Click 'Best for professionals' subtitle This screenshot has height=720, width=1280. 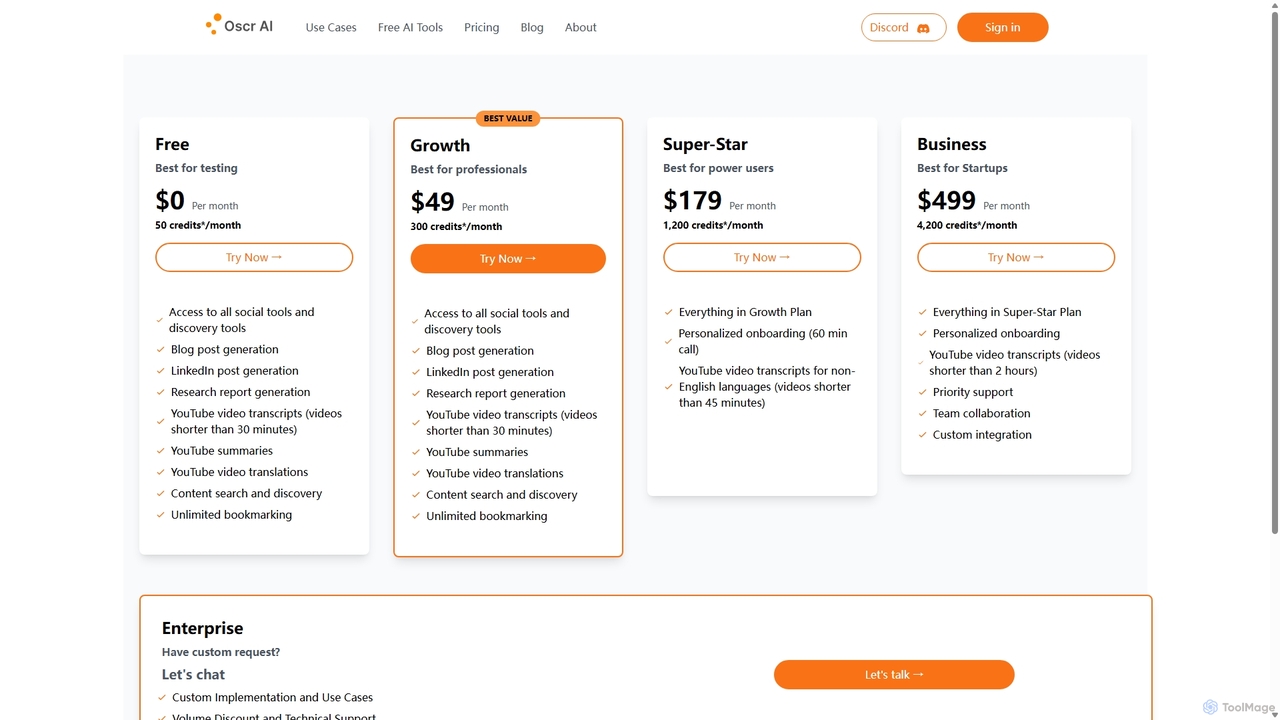point(468,169)
